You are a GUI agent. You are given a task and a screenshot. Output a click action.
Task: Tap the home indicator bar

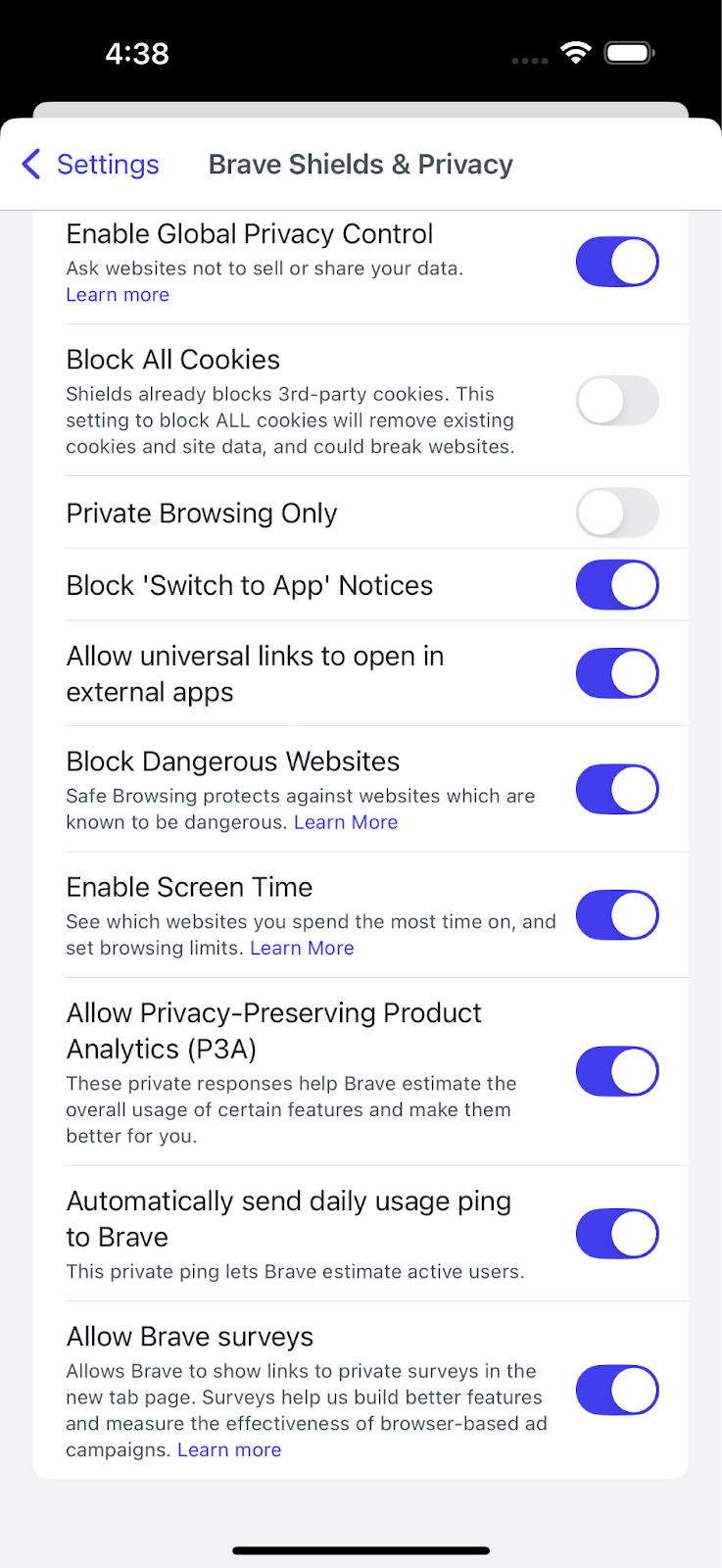pos(361,1550)
